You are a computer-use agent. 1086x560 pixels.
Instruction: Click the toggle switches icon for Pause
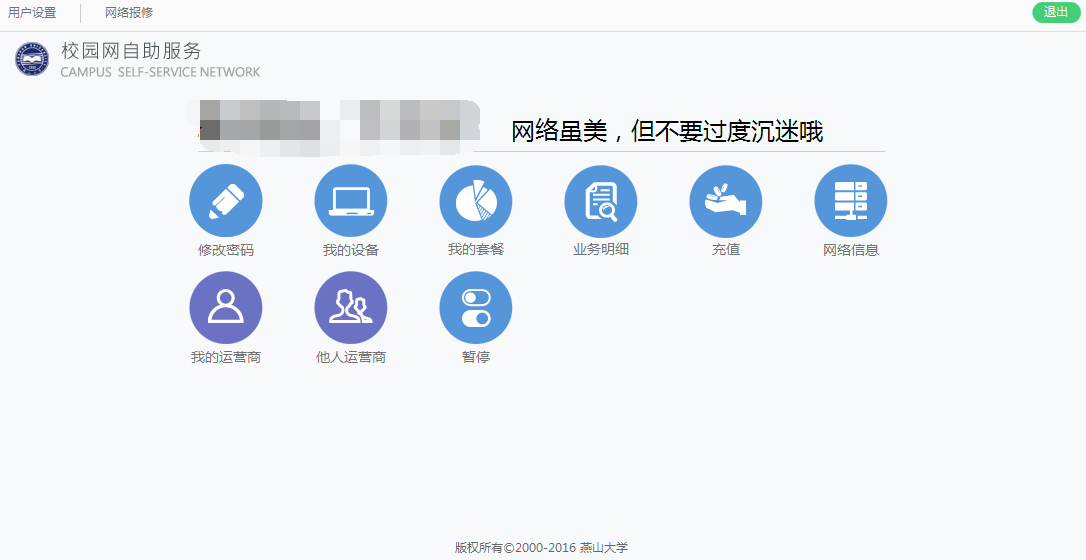[x=476, y=308]
